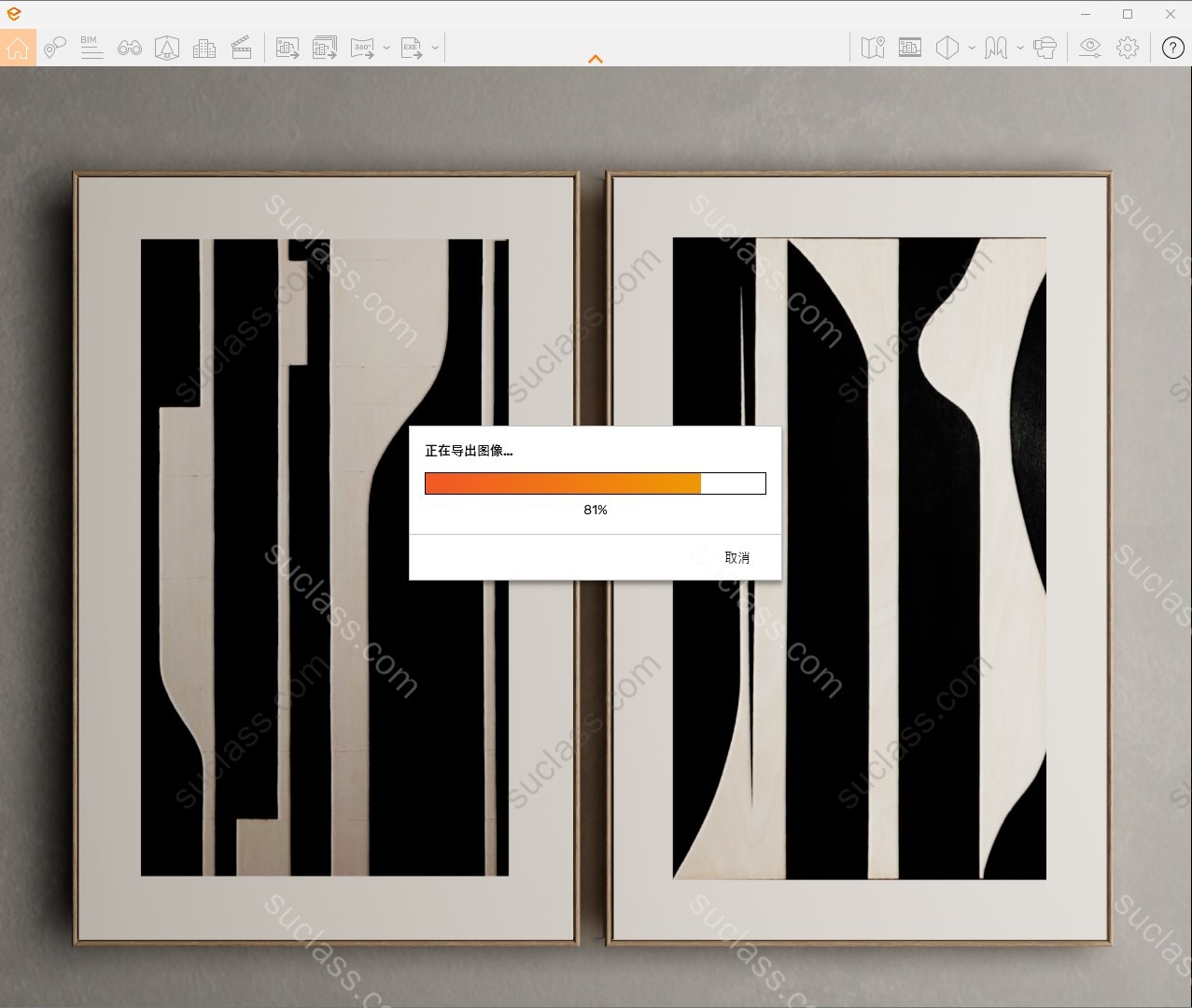This screenshot has width=1192, height=1008.
Task: Expand the 360 panorama export dropdown
Action: tap(386, 48)
